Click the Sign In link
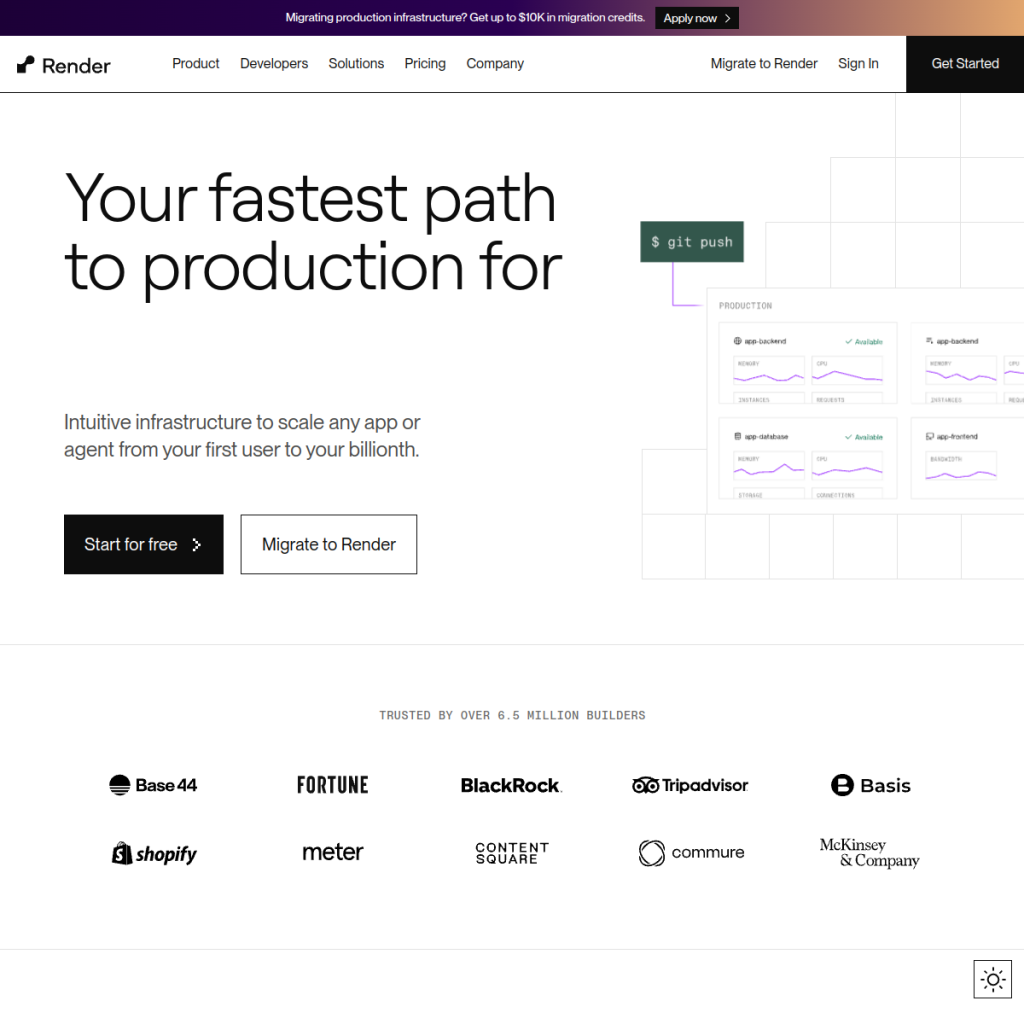1024x1024 pixels. tap(857, 63)
